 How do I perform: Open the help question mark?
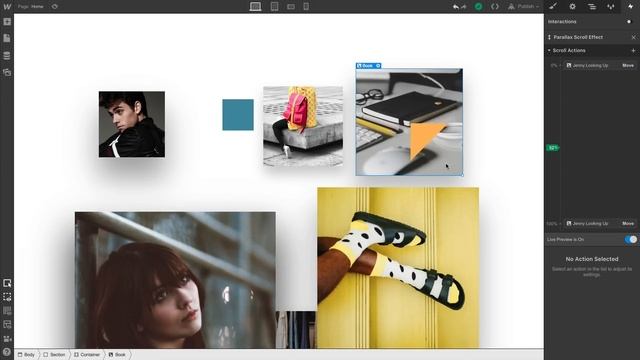[x=7, y=351]
